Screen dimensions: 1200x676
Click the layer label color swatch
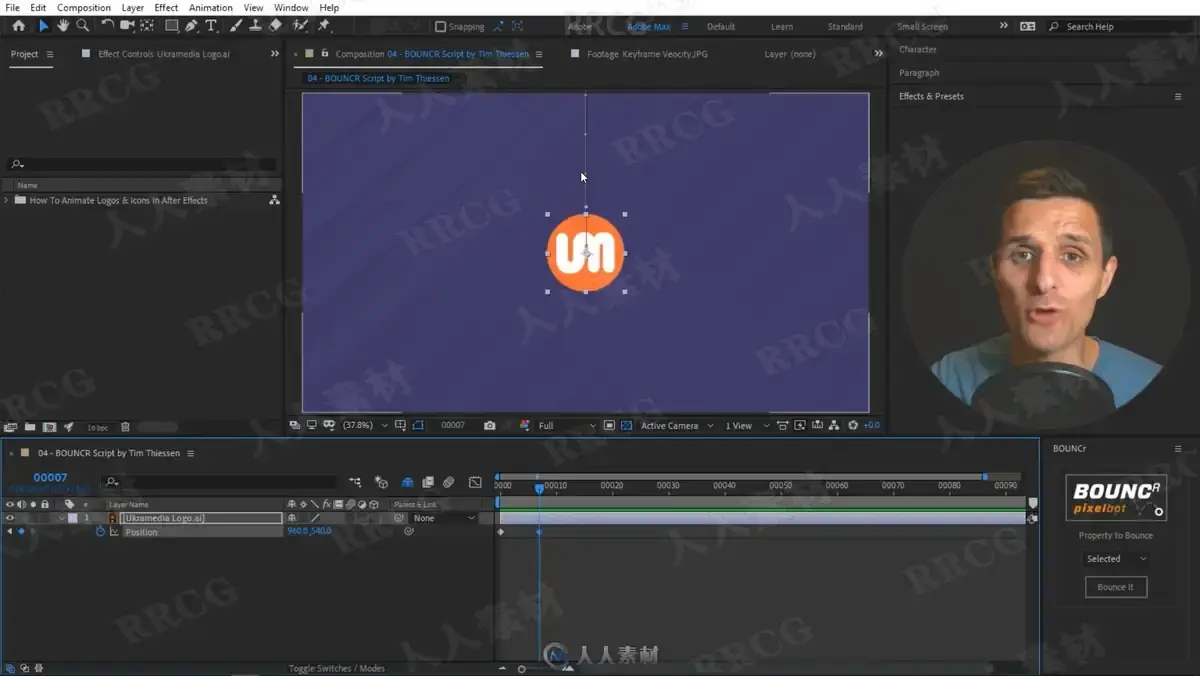[x=72, y=518]
